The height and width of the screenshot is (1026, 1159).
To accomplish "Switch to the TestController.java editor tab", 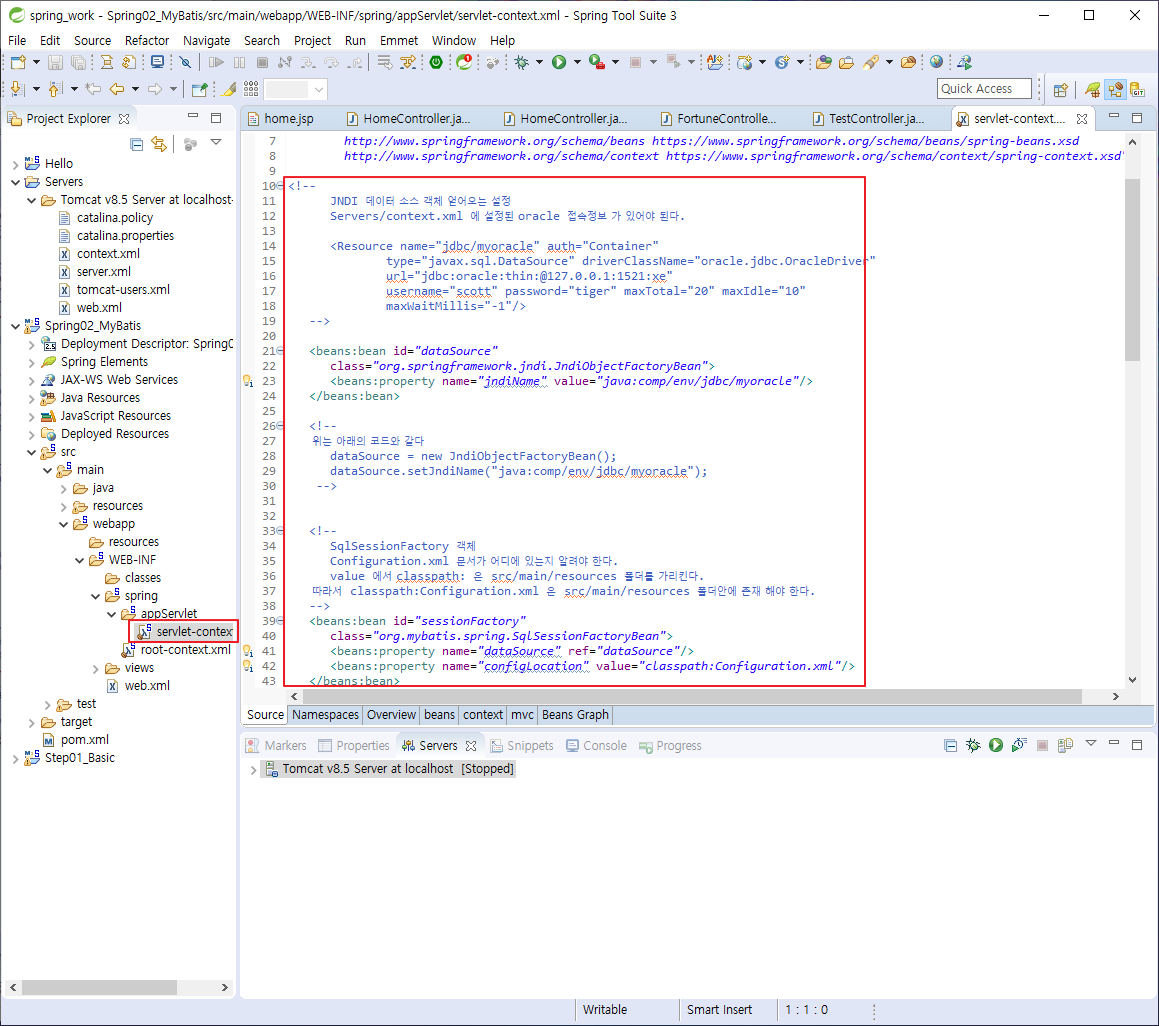I will coord(869,118).
